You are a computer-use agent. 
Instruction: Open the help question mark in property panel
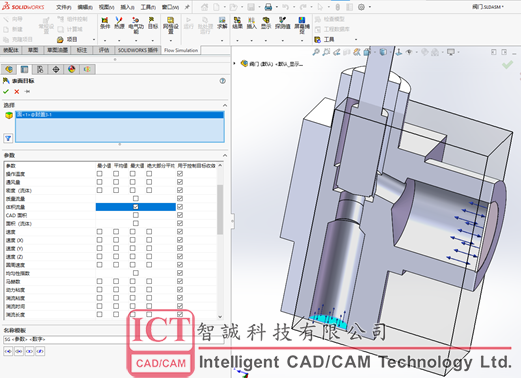coord(223,81)
